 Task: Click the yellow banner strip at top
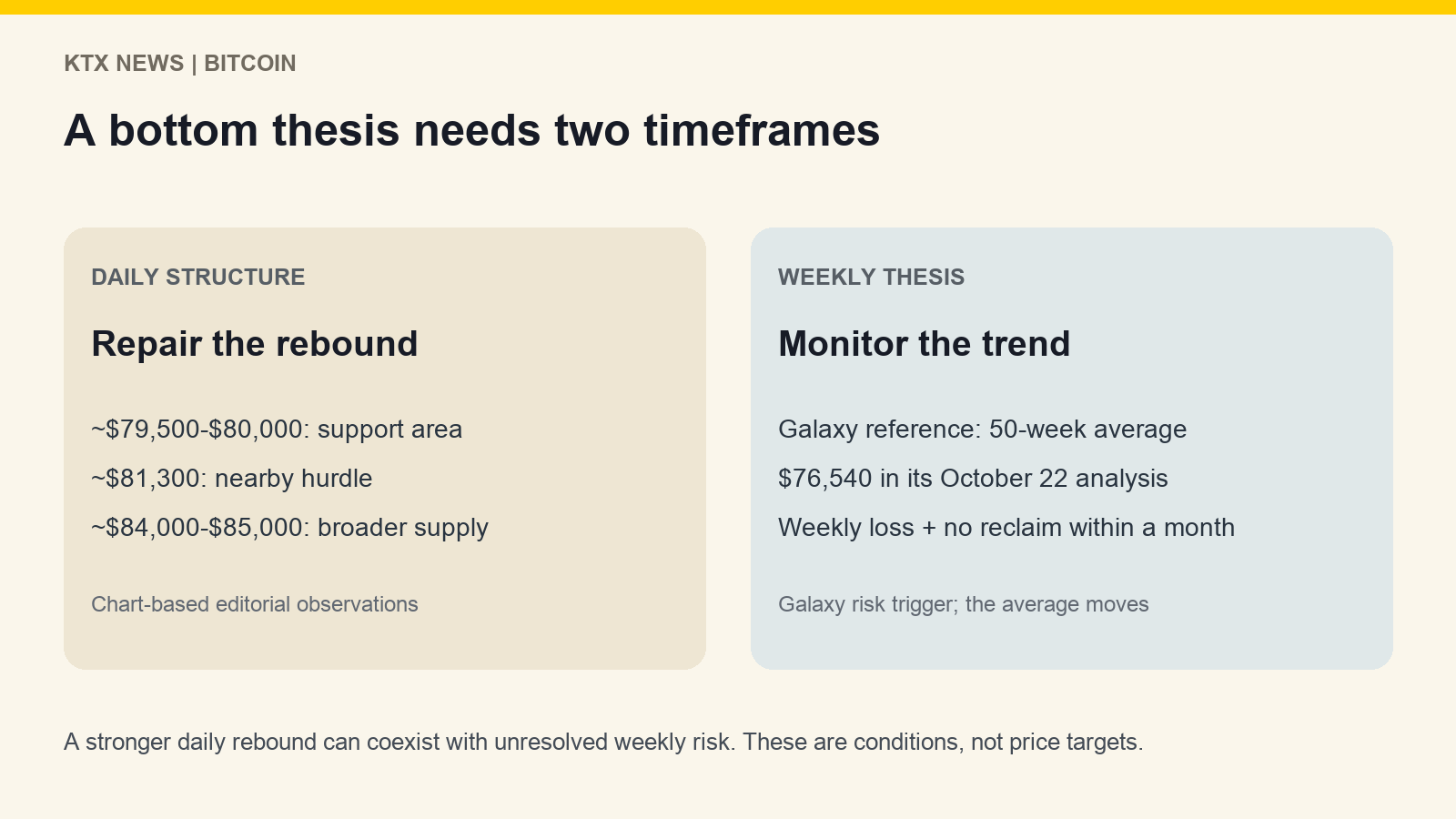[x=728, y=7]
